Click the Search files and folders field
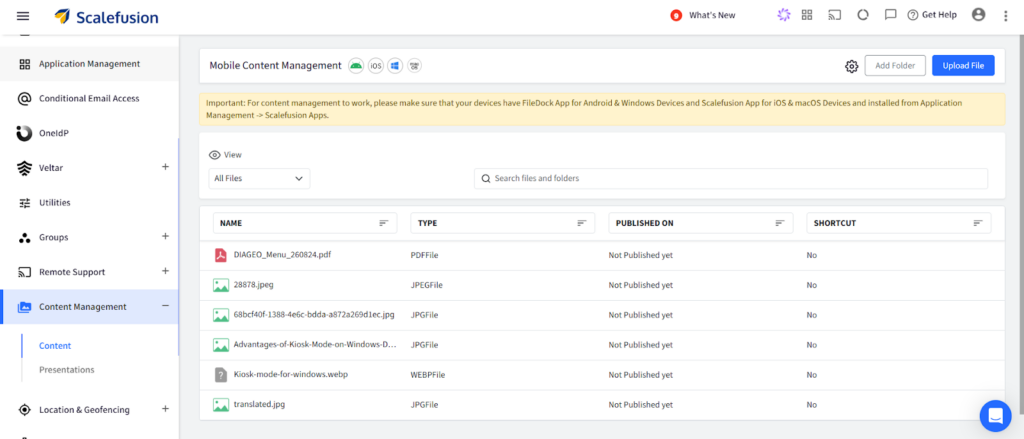1024x439 pixels. 730,178
